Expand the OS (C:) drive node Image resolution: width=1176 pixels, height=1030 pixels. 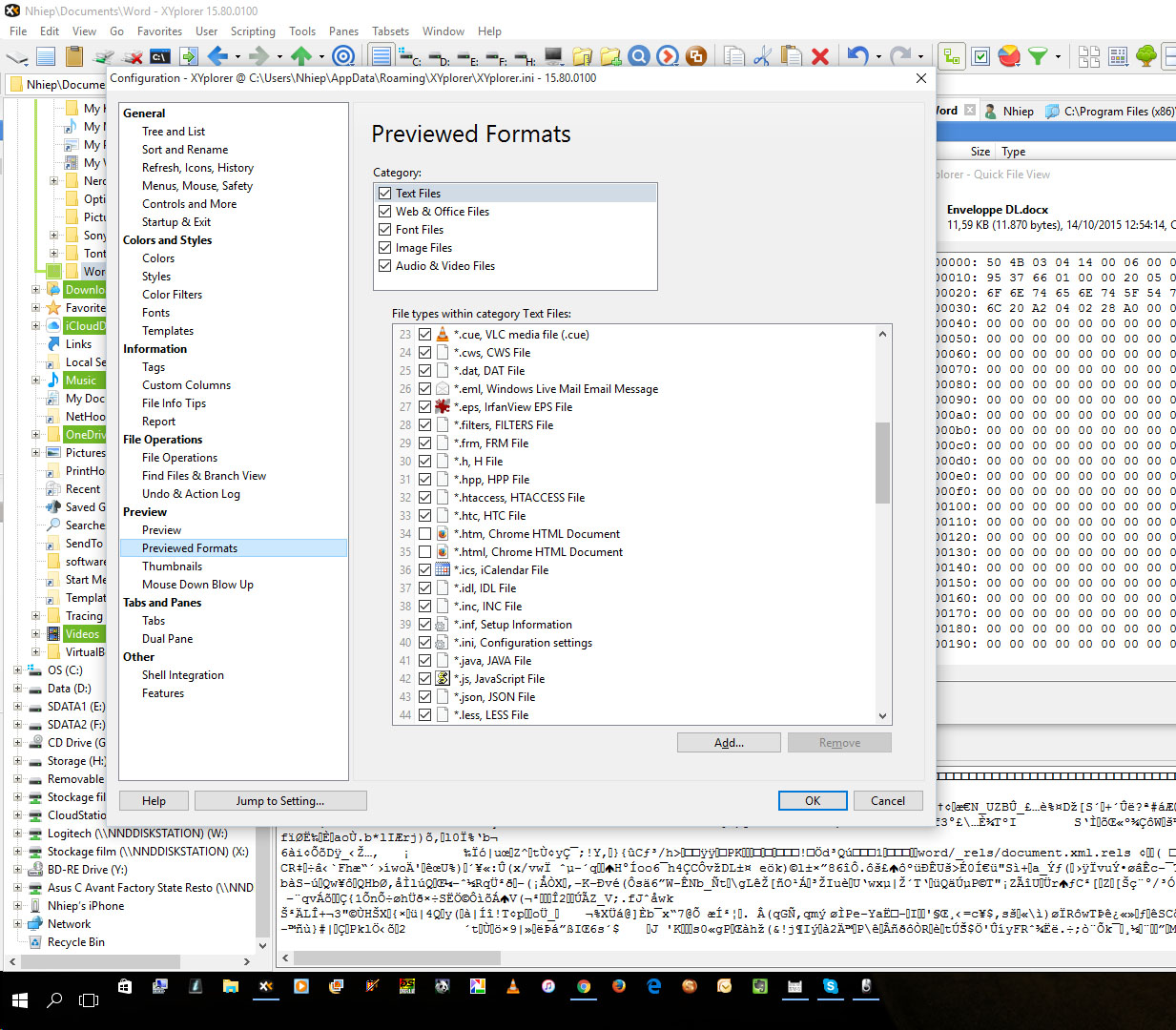pos(17,670)
